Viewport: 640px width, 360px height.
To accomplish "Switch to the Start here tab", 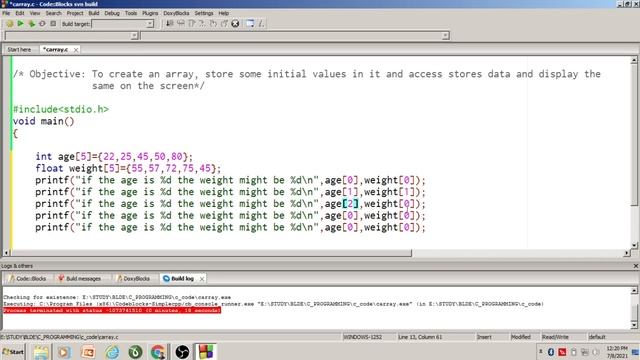I will [x=19, y=49].
